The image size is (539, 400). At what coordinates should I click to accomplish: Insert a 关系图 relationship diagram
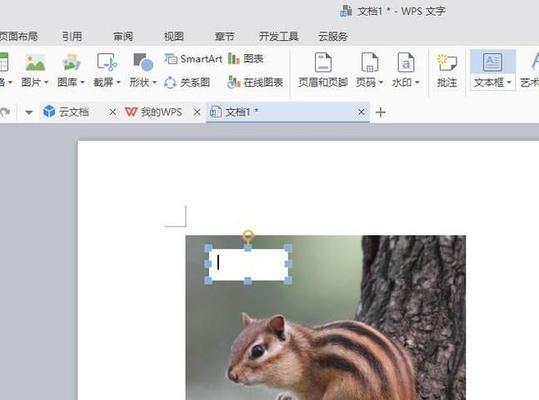187,82
